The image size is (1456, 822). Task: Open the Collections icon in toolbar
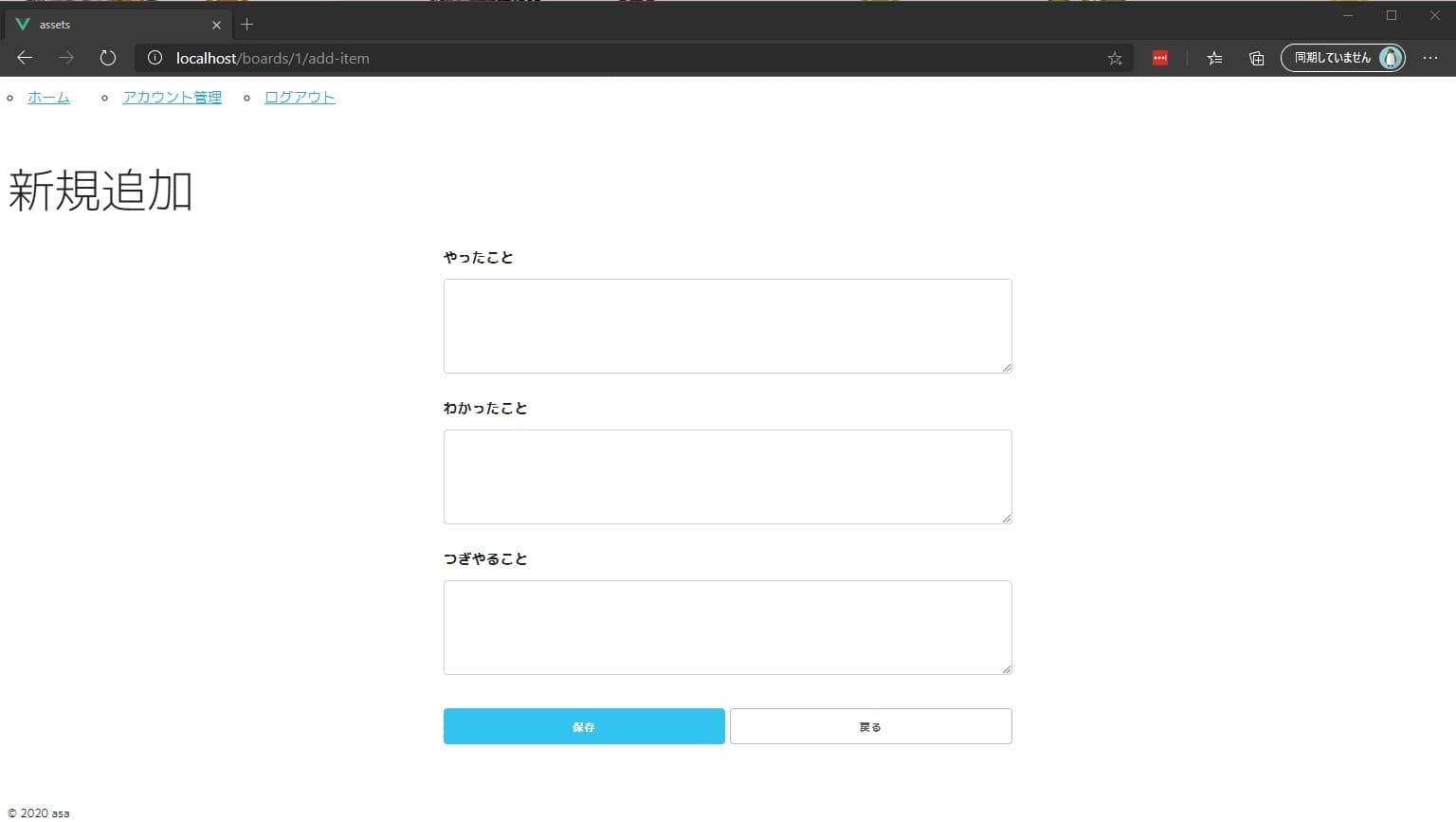tap(1255, 58)
